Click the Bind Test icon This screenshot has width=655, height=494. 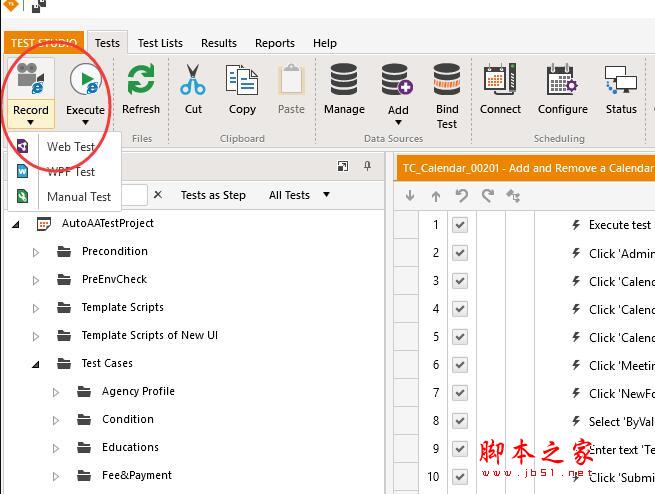[447, 79]
